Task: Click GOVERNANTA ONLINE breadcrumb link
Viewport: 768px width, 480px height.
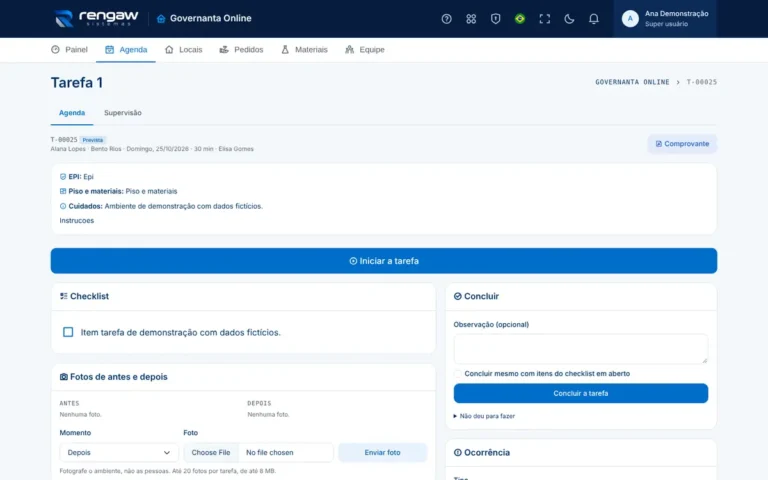Action: [x=632, y=82]
